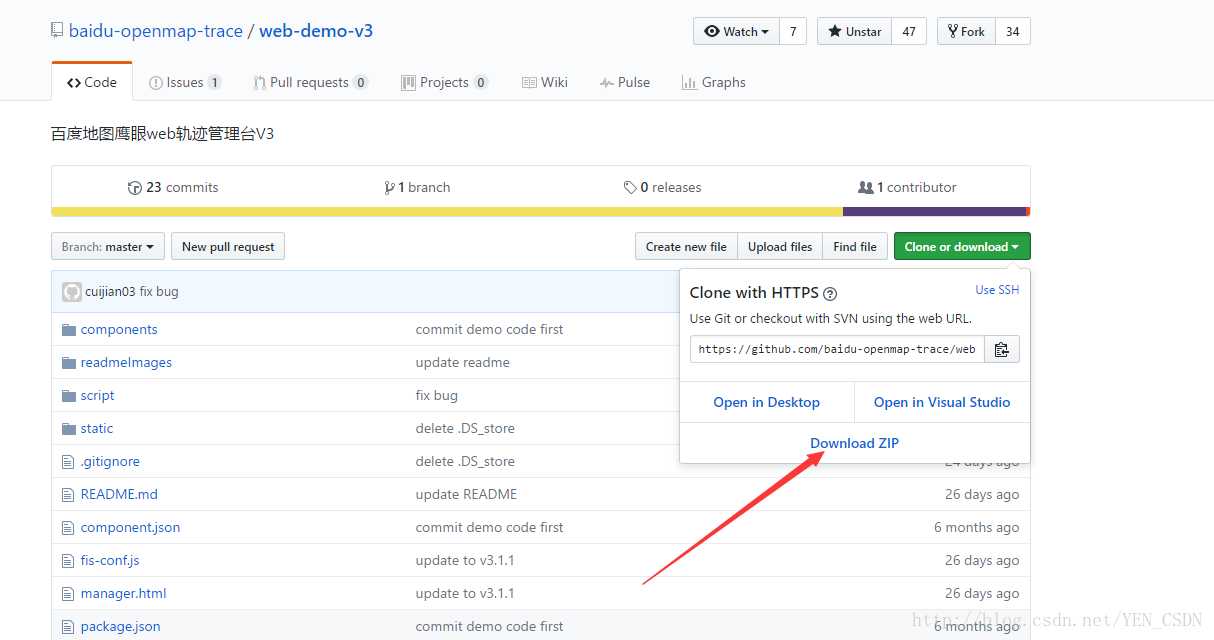Click the people icon beside 1 contributor
The image size is (1214, 640).
[866, 188]
